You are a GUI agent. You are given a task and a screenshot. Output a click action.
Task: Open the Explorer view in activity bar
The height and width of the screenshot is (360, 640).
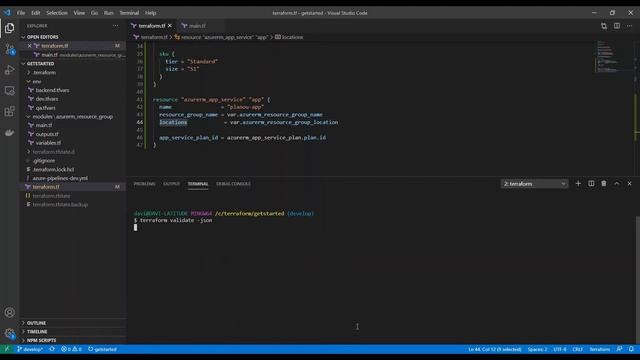point(9,28)
